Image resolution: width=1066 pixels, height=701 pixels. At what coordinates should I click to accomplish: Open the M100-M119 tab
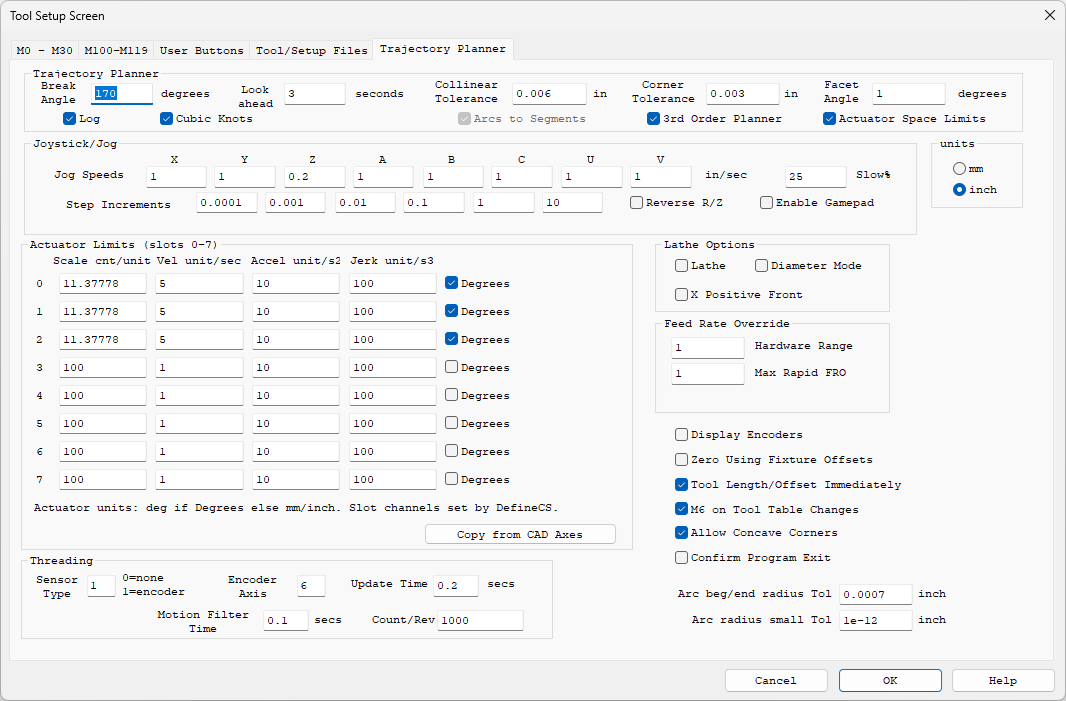(116, 50)
